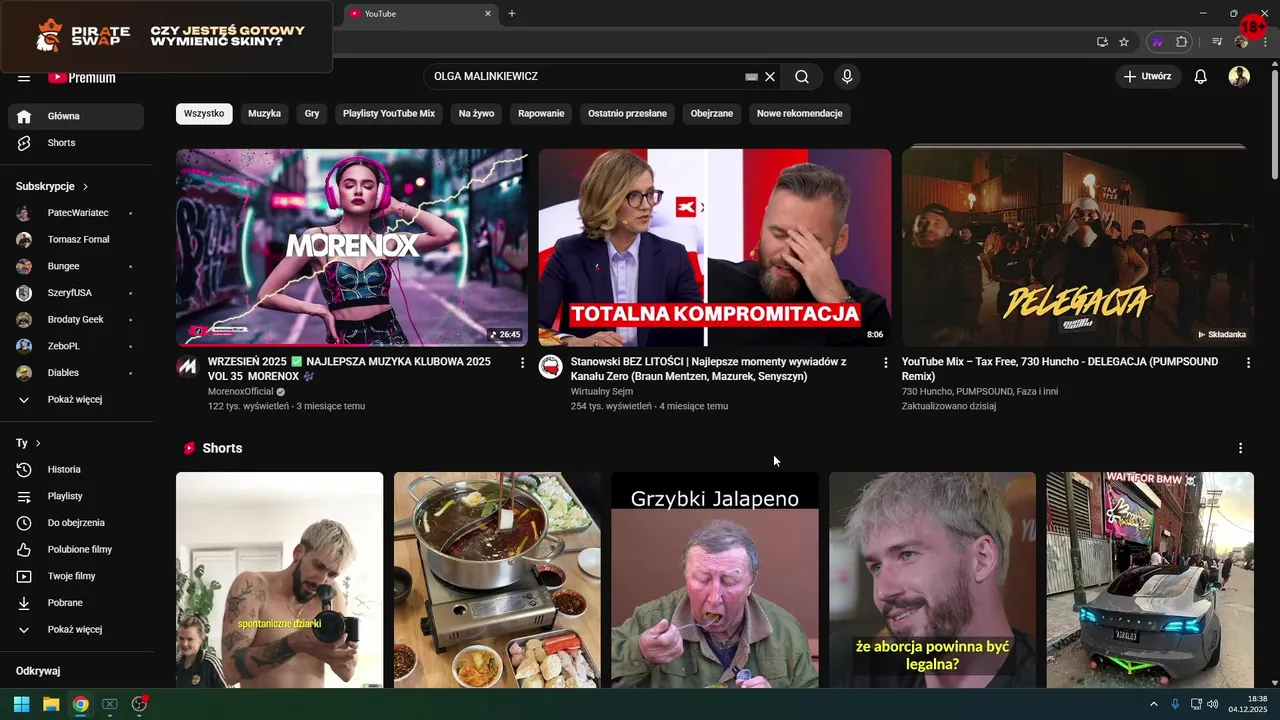Expand subscriptions with Pokaż więcej under Diables
Screen dimensions: 1280x720
(76, 400)
